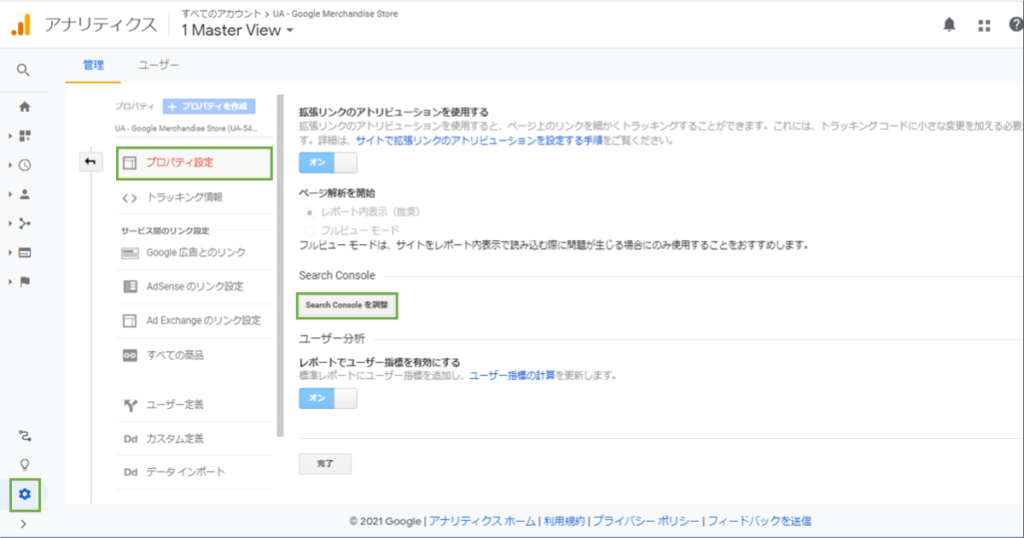1024x538 pixels.
Task: Toggle 拡張リンクのアトリビューション switch
Action: click(x=328, y=163)
